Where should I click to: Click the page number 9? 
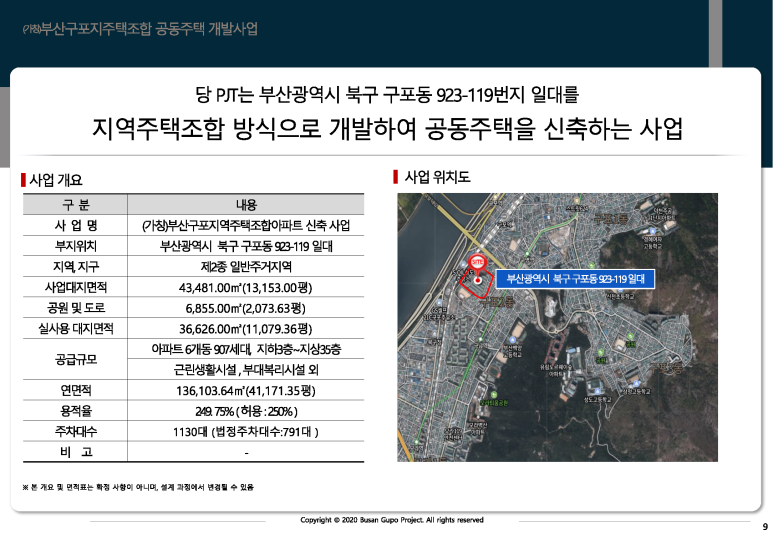click(x=765, y=527)
